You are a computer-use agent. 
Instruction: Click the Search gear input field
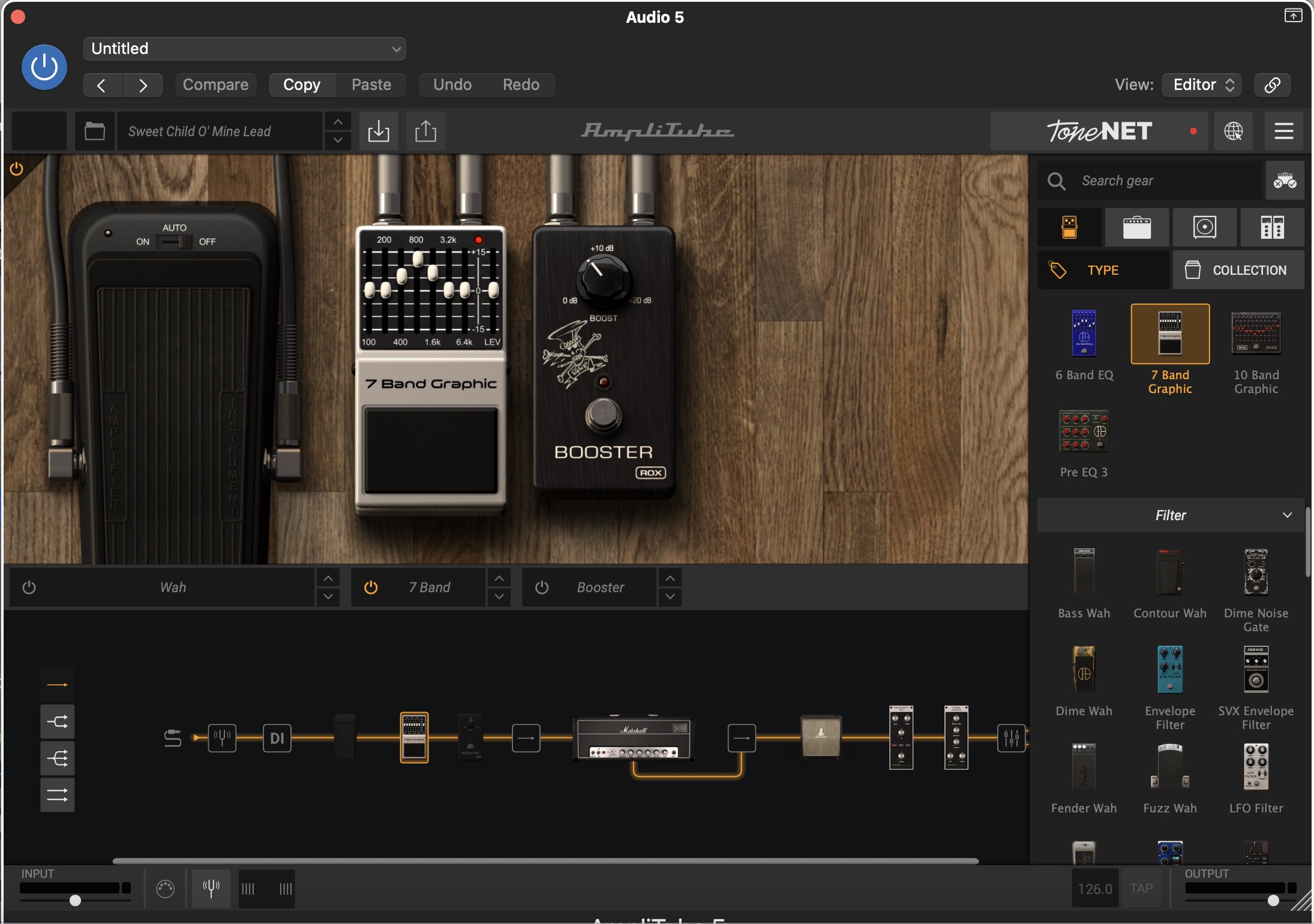point(1150,181)
